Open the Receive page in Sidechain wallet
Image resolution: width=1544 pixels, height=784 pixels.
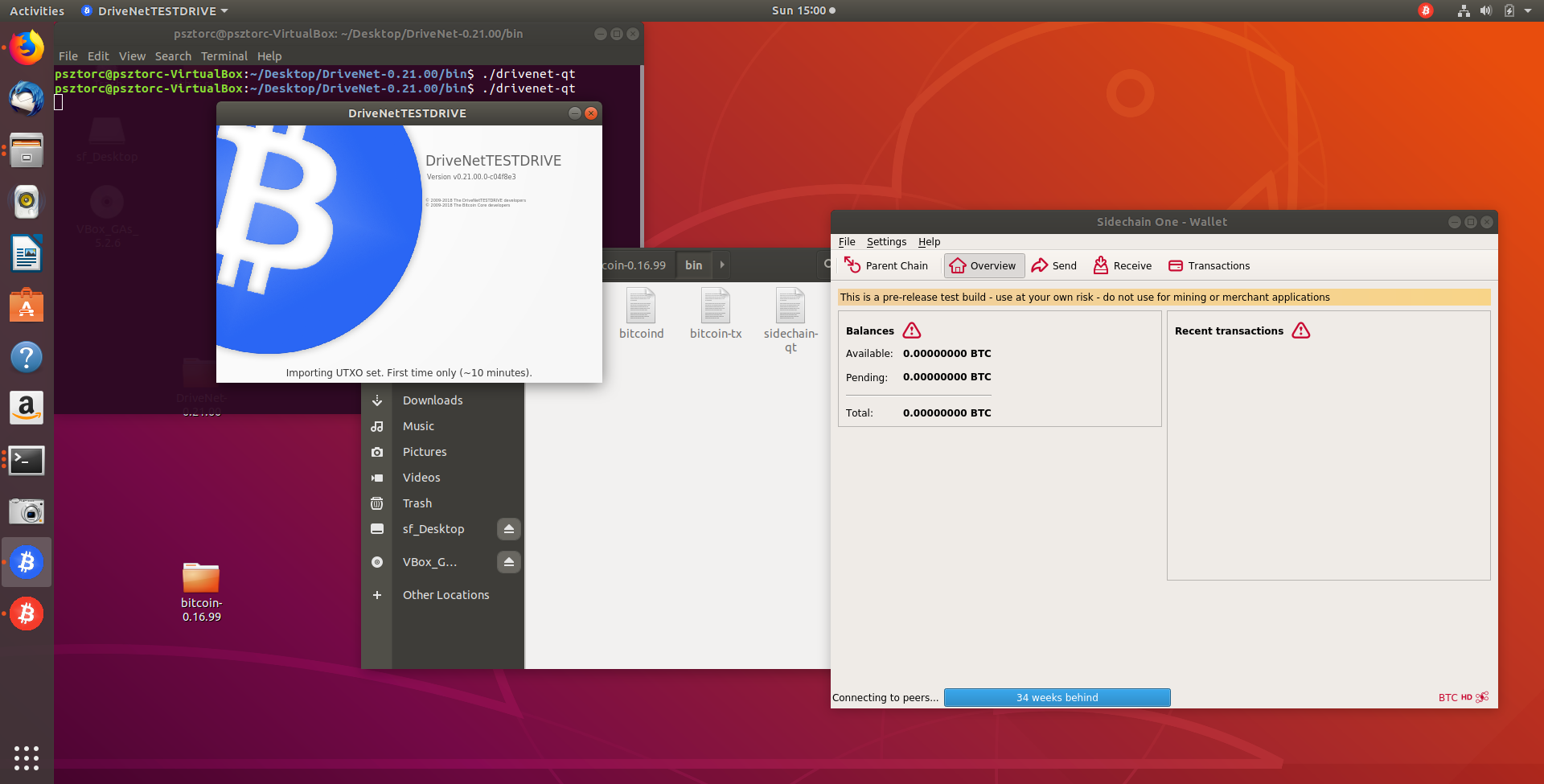click(1122, 265)
